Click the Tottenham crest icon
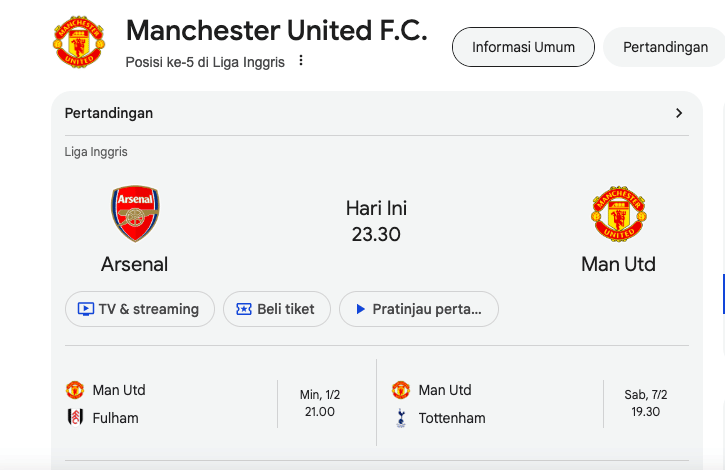This screenshot has width=725, height=470. (401, 418)
